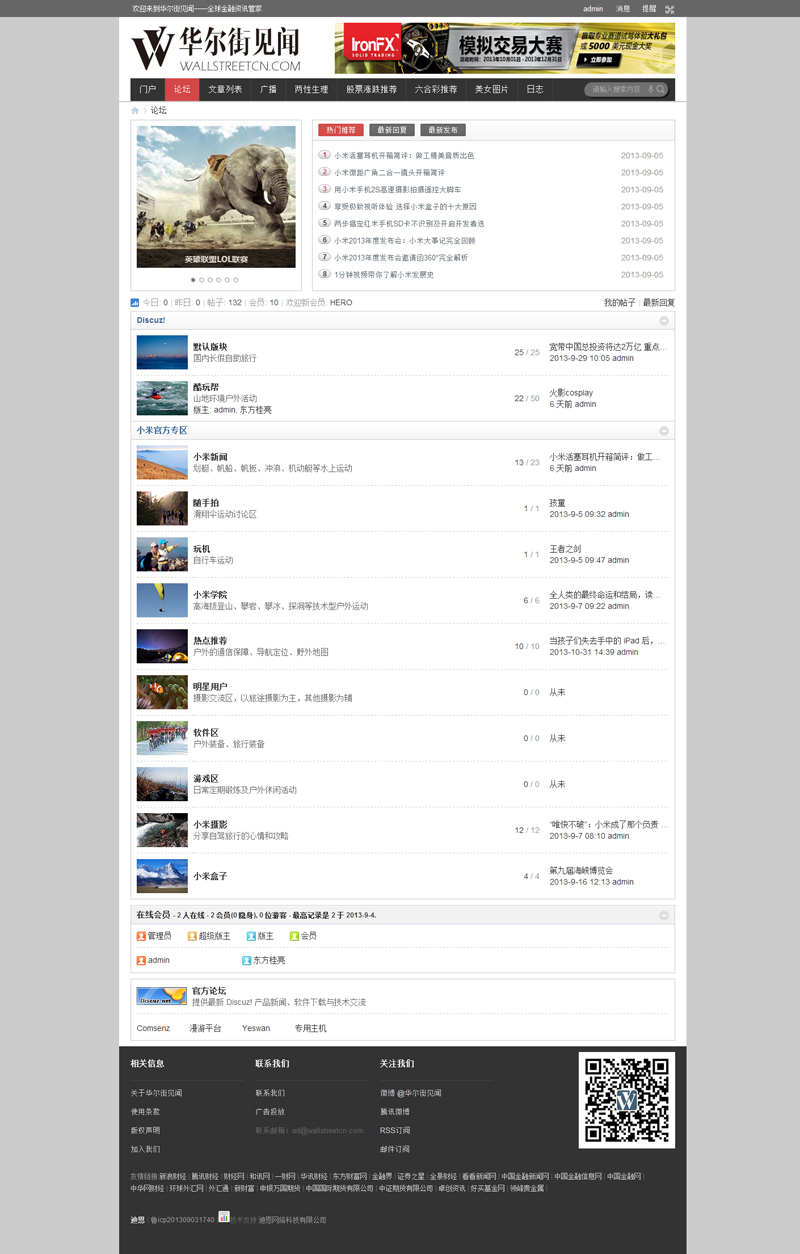Open the 1分钟视频带你了解小米发展史 post
This screenshot has width=800, height=1254.
384,274
